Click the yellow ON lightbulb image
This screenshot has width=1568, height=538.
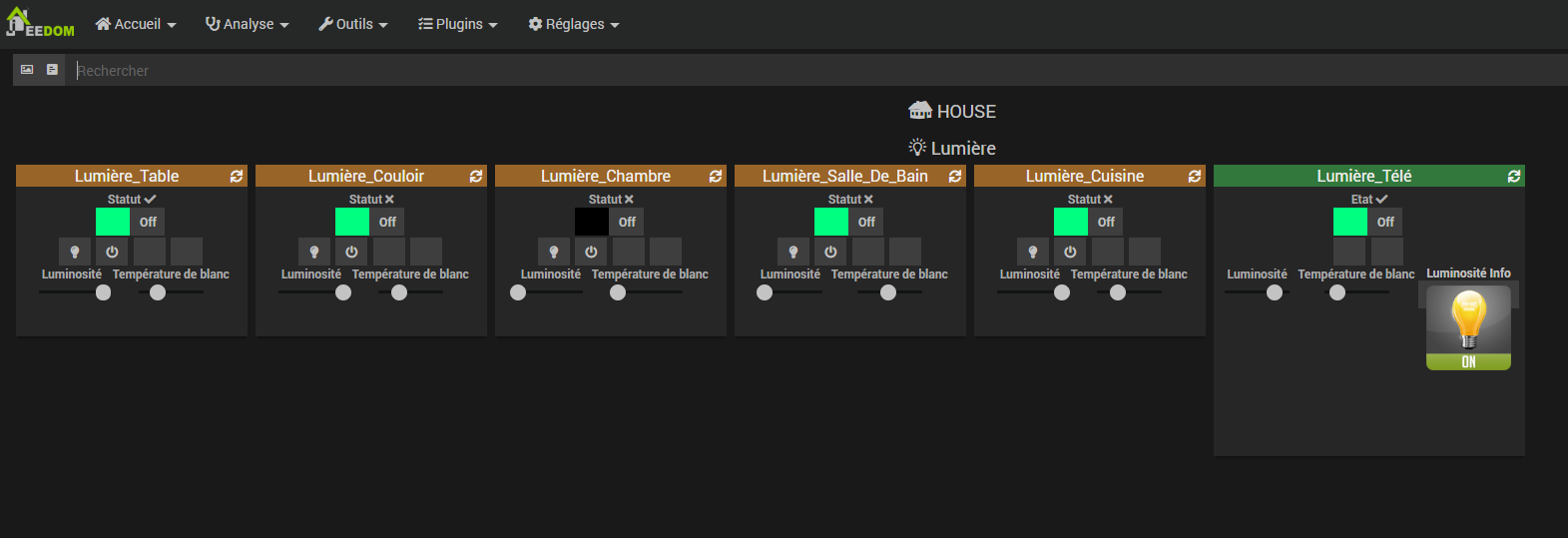pyautogui.click(x=1468, y=328)
